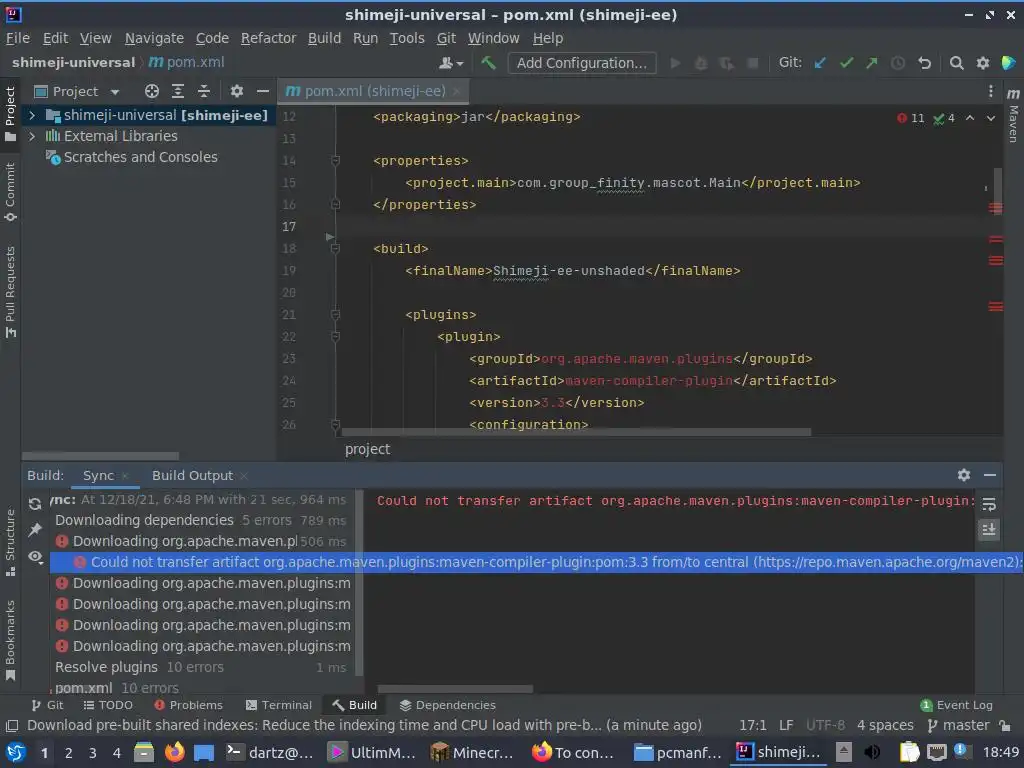Open Build menu
Viewport: 1024px width, 768px height.
click(x=325, y=39)
